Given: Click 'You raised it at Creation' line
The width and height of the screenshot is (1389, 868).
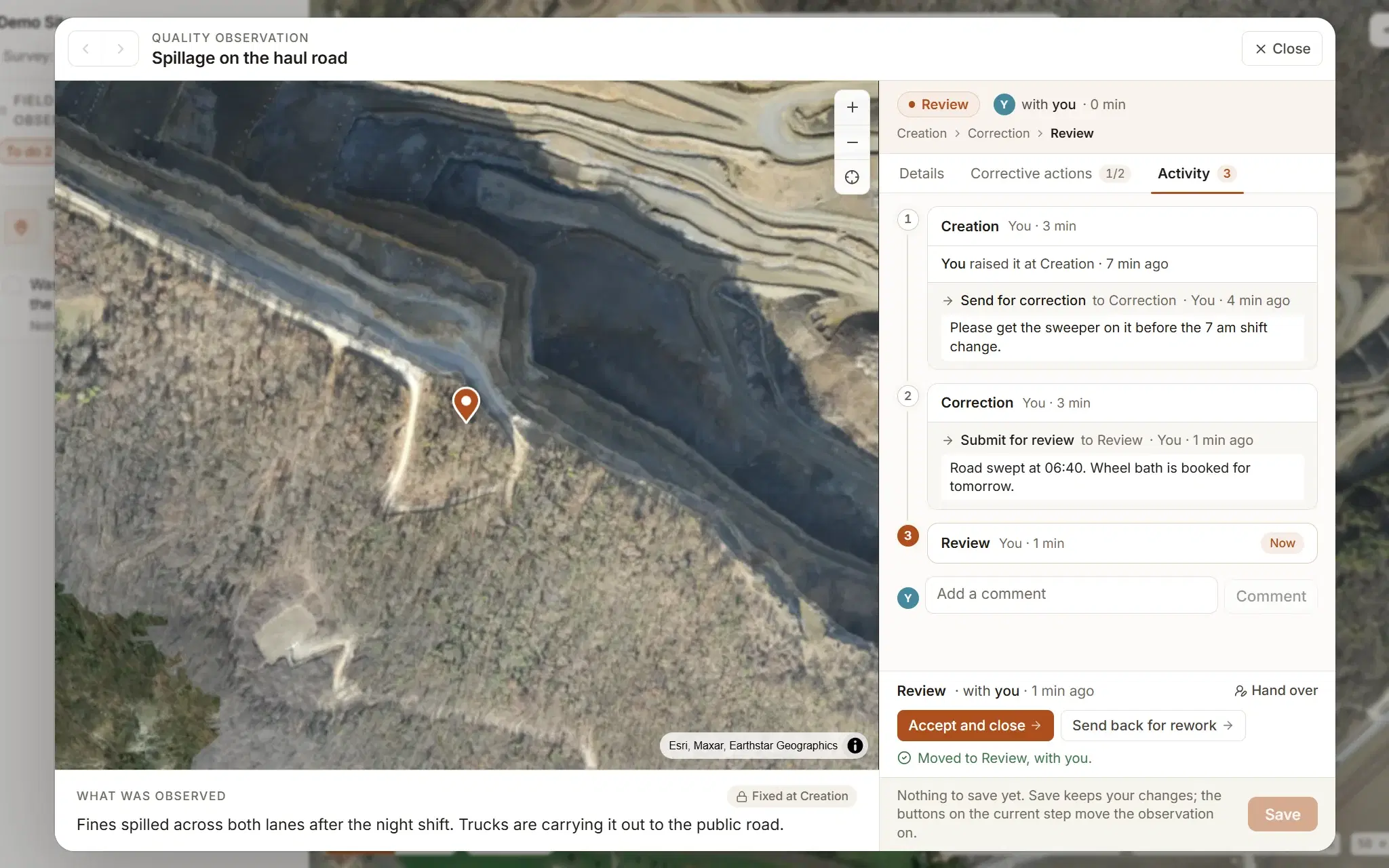Looking at the screenshot, I should pos(1054,264).
